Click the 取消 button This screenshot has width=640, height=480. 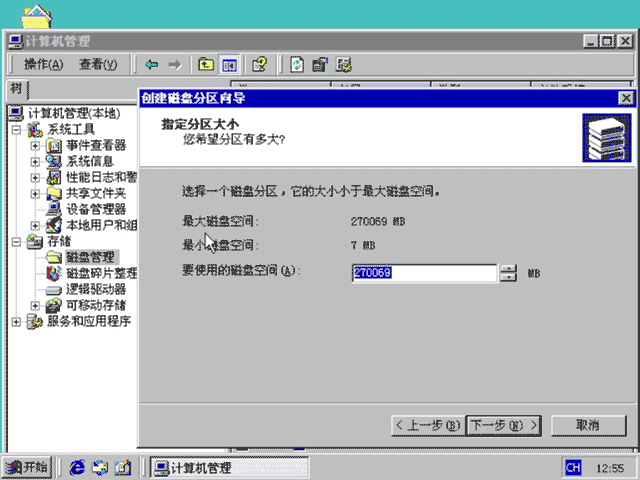pos(589,426)
